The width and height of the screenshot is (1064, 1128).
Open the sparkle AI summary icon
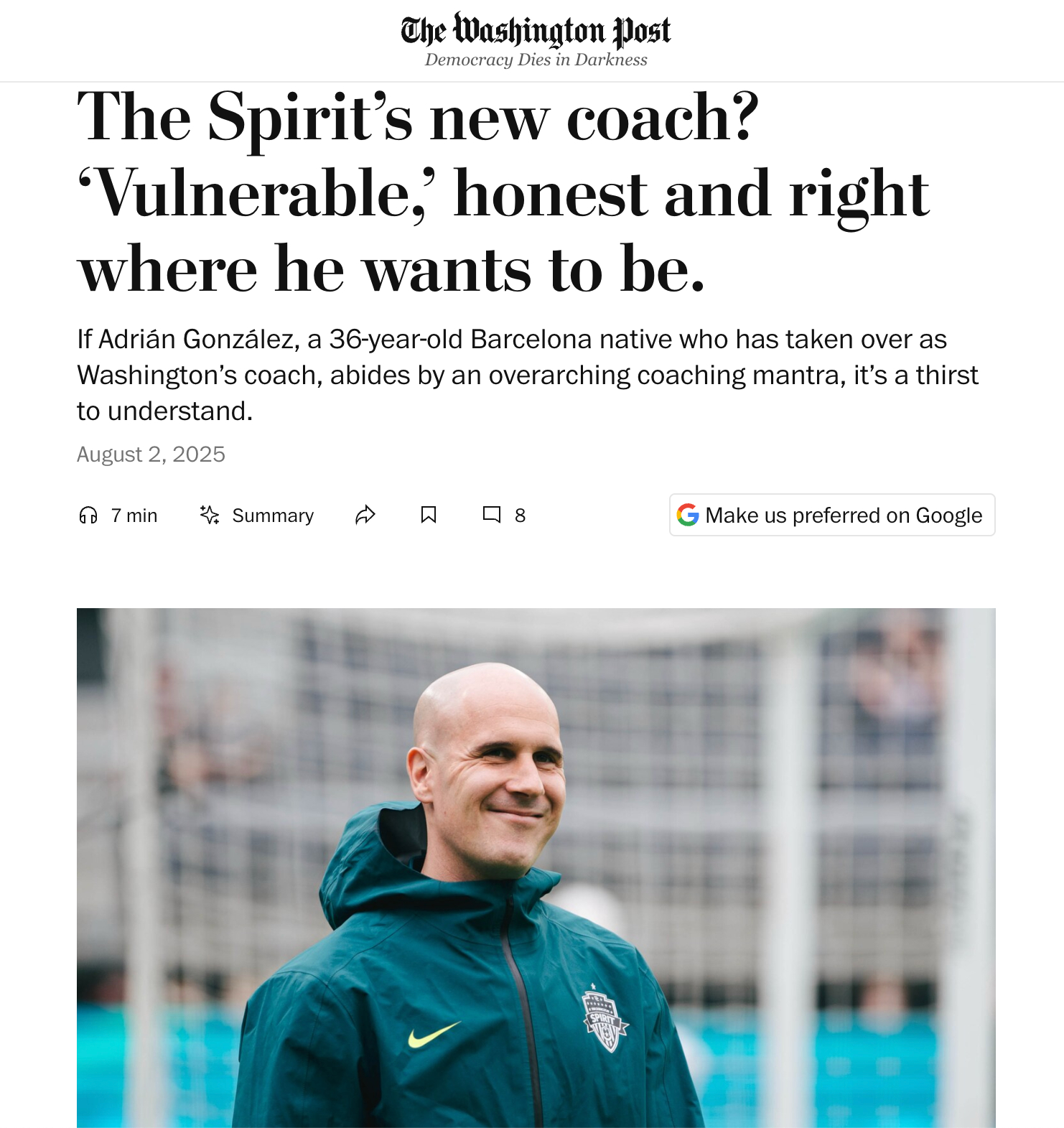tap(210, 515)
